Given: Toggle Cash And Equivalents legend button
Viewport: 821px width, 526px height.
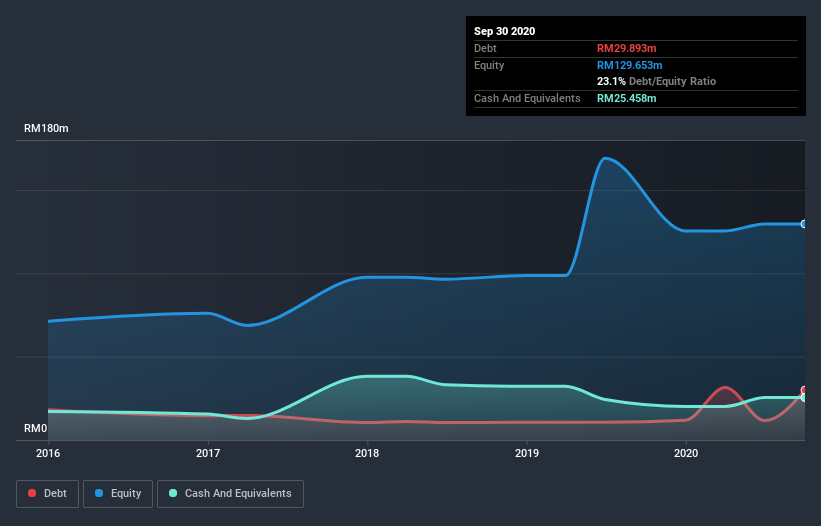Looking at the screenshot, I should tap(230, 494).
